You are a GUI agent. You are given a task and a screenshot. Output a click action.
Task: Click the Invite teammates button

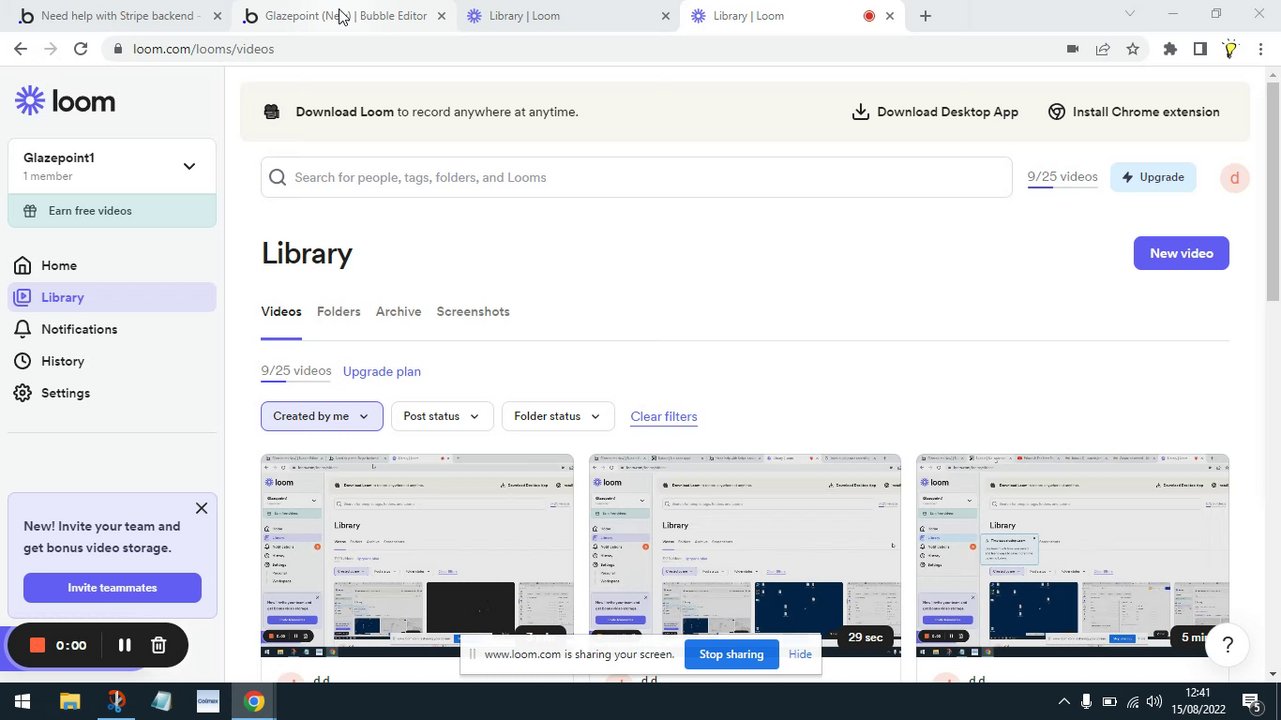click(112, 587)
